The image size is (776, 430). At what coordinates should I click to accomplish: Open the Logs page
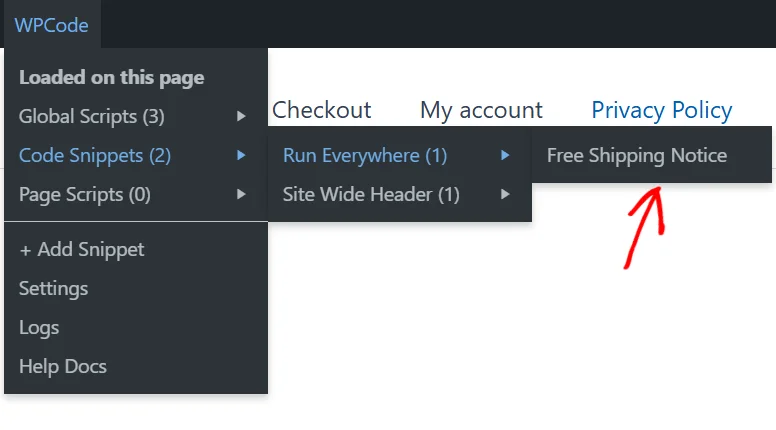coord(136,328)
